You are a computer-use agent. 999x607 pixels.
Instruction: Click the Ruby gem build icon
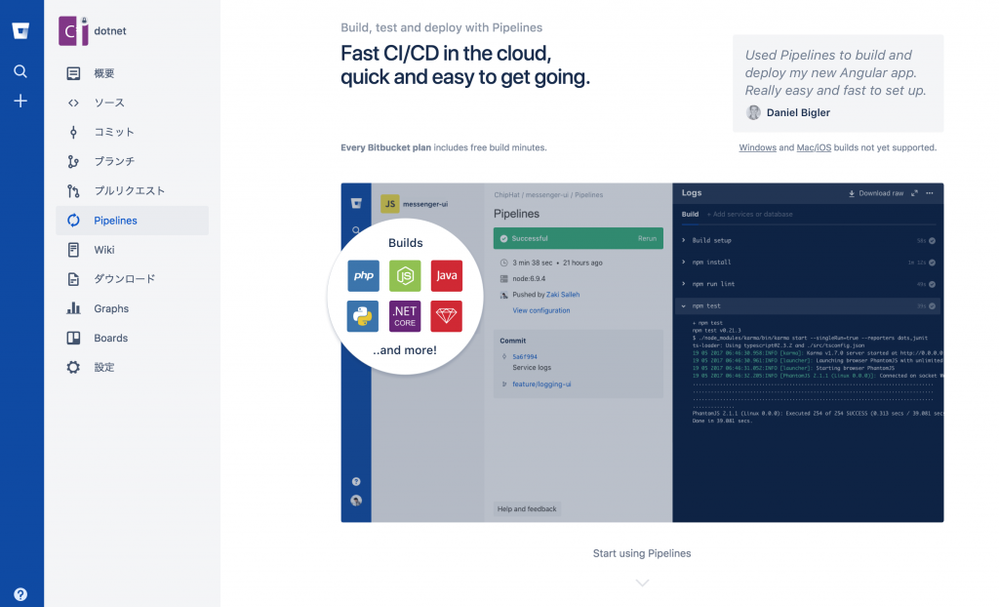[447, 317]
